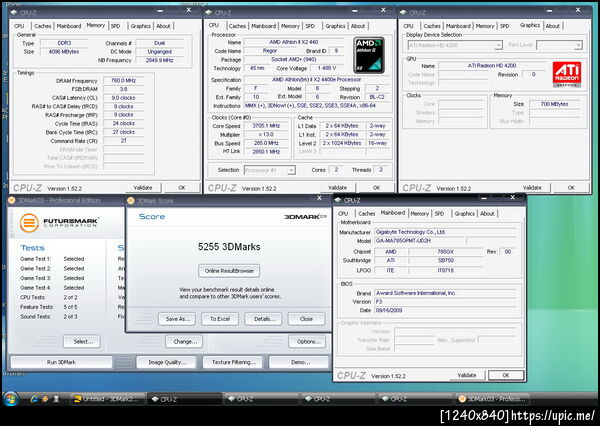
Task: Click the Close button in Score dialog
Action: [x=307, y=319]
